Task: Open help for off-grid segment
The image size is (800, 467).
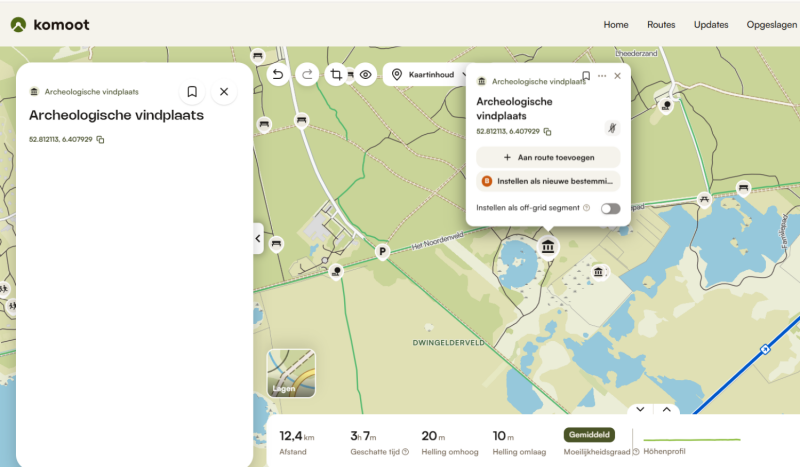Action: pyautogui.click(x=587, y=208)
